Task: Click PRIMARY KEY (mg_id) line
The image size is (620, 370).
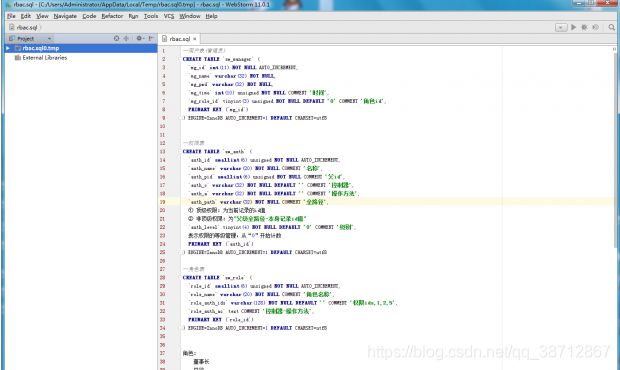Action: tap(218, 109)
